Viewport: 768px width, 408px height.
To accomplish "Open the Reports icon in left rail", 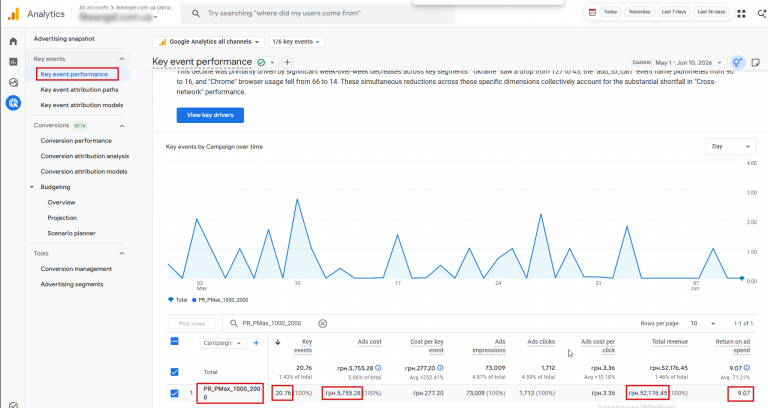I will [x=13, y=62].
